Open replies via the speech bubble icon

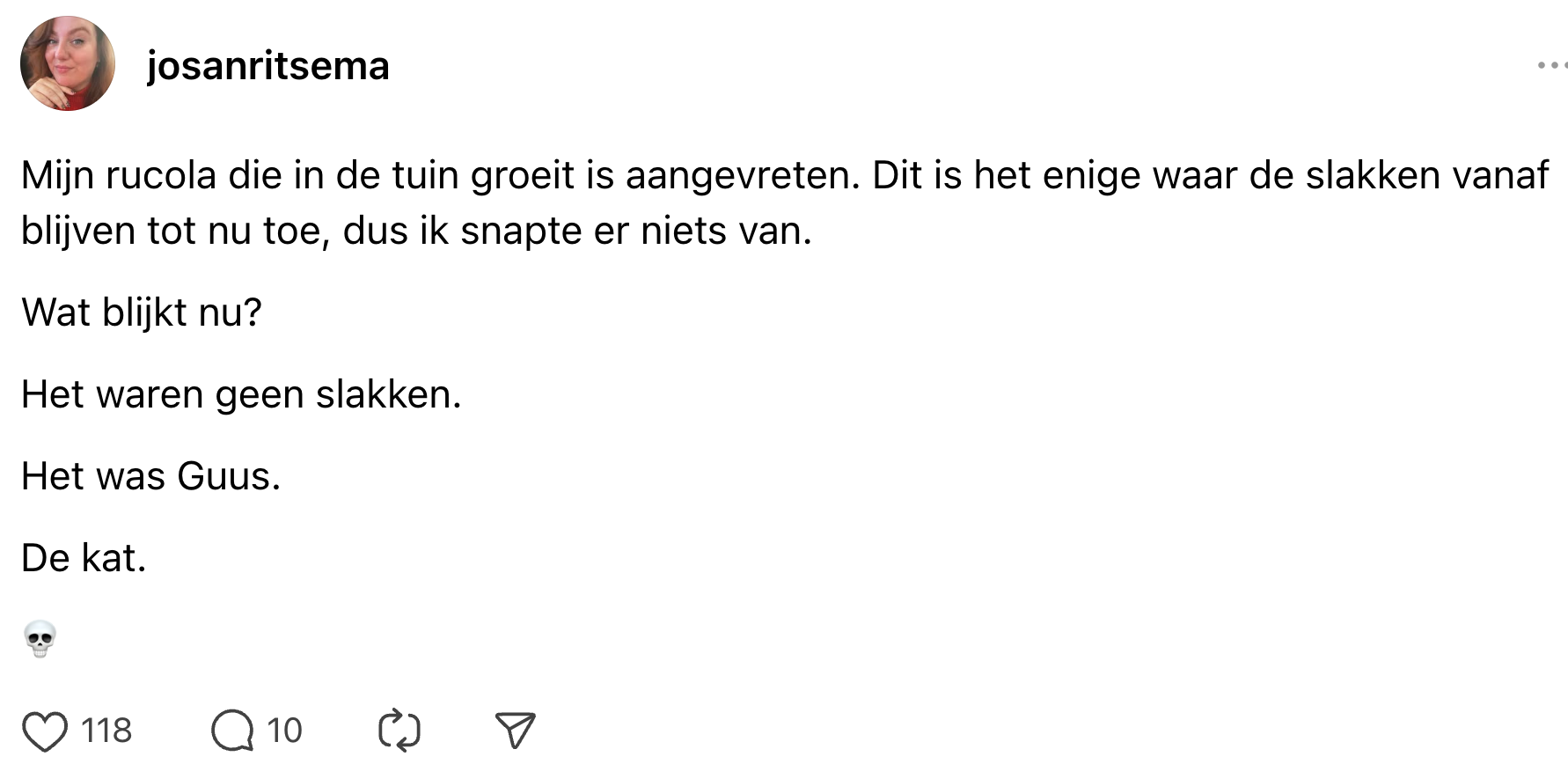coord(232,731)
